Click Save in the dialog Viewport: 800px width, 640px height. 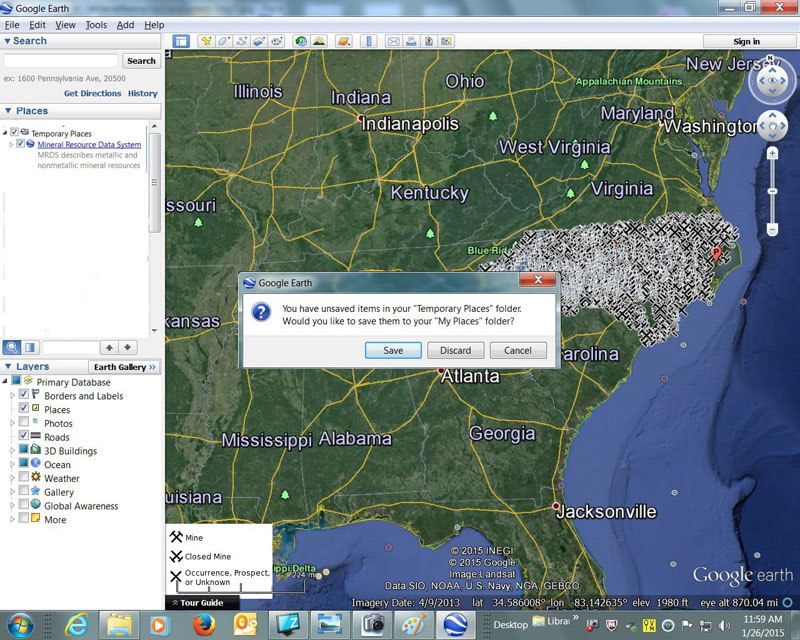[393, 351]
